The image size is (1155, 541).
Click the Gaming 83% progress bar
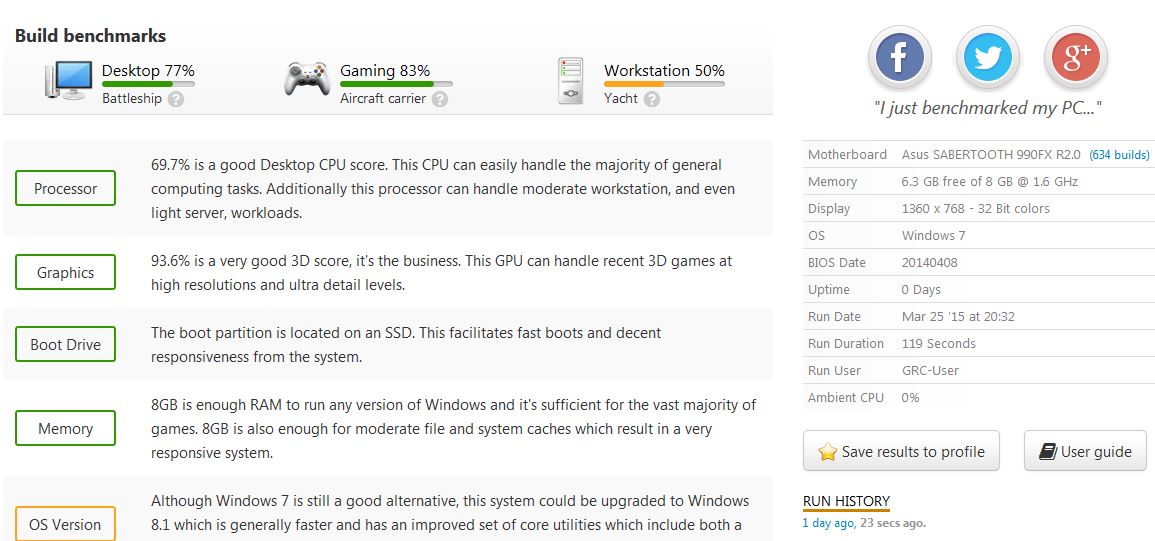click(x=396, y=84)
